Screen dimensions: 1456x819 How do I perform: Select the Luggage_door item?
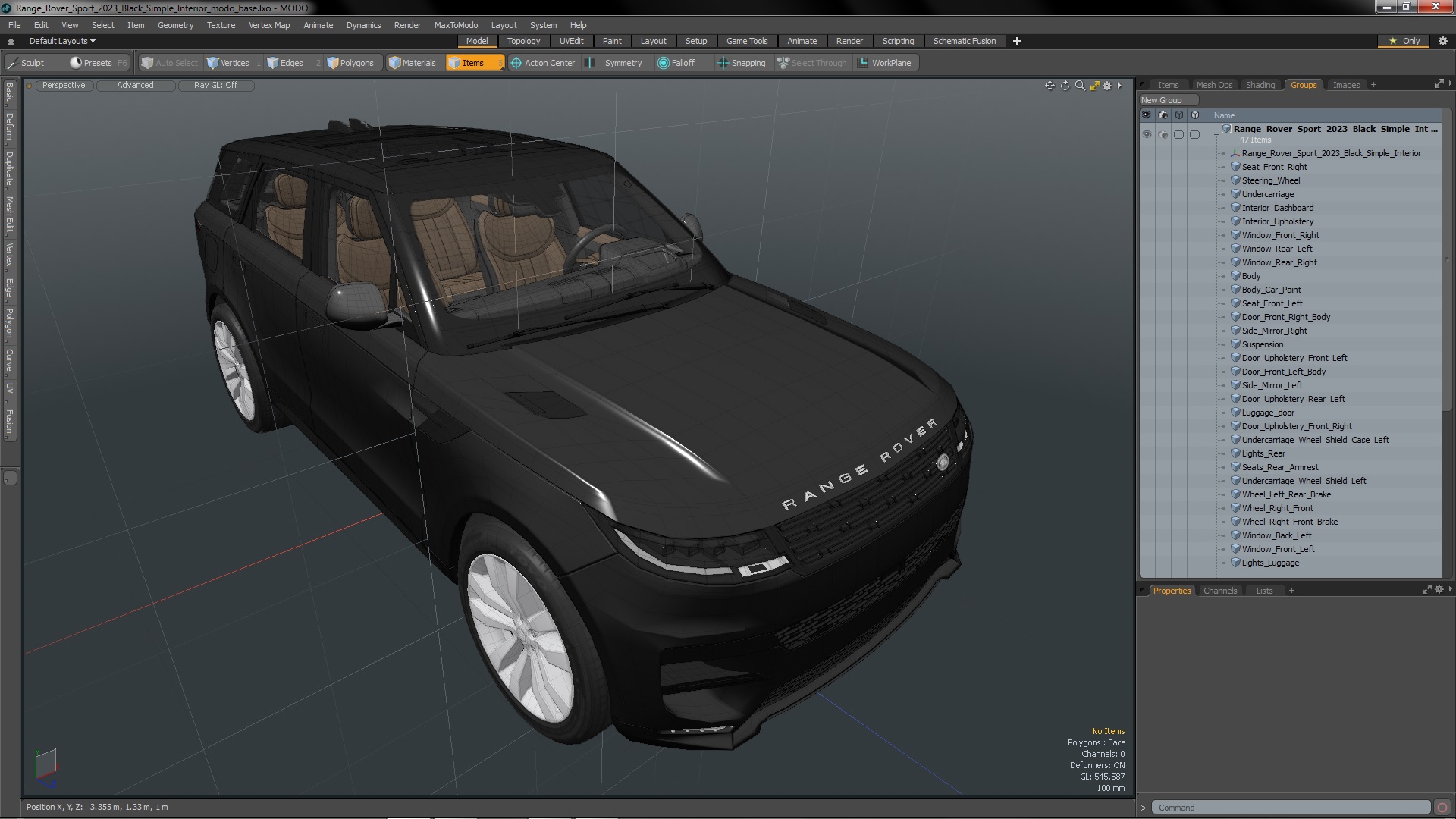(x=1268, y=413)
